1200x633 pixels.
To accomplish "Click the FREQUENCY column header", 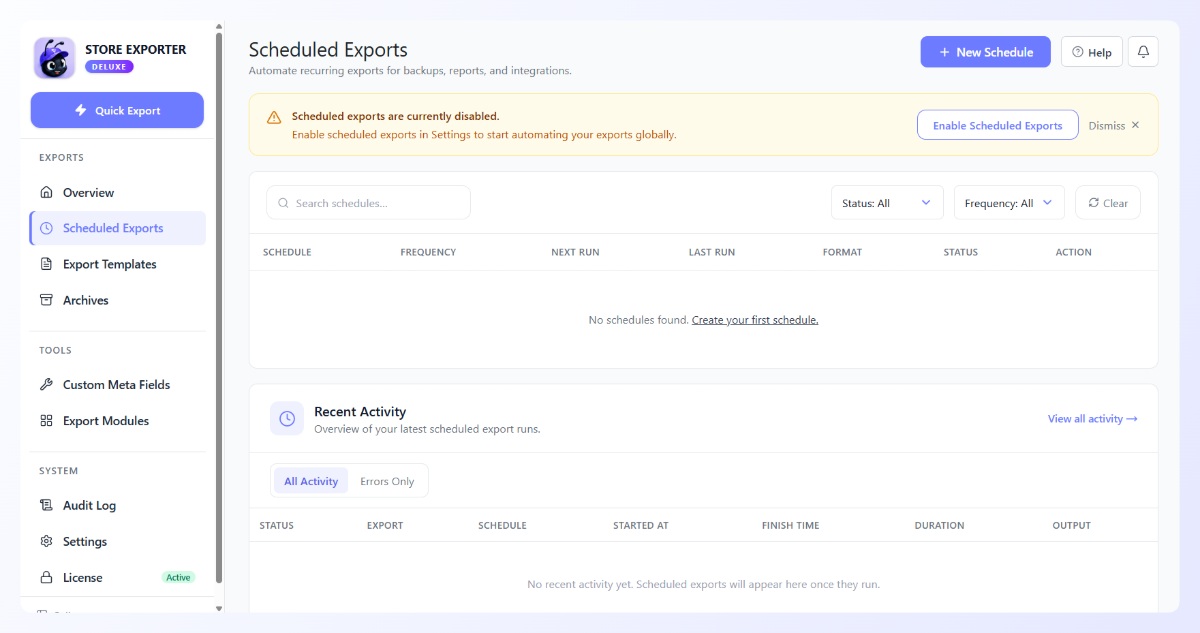I will click(x=428, y=252).
